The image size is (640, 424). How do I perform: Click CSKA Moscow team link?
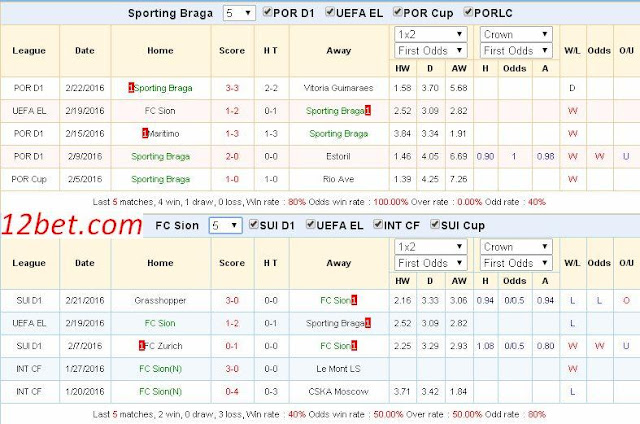338,391
